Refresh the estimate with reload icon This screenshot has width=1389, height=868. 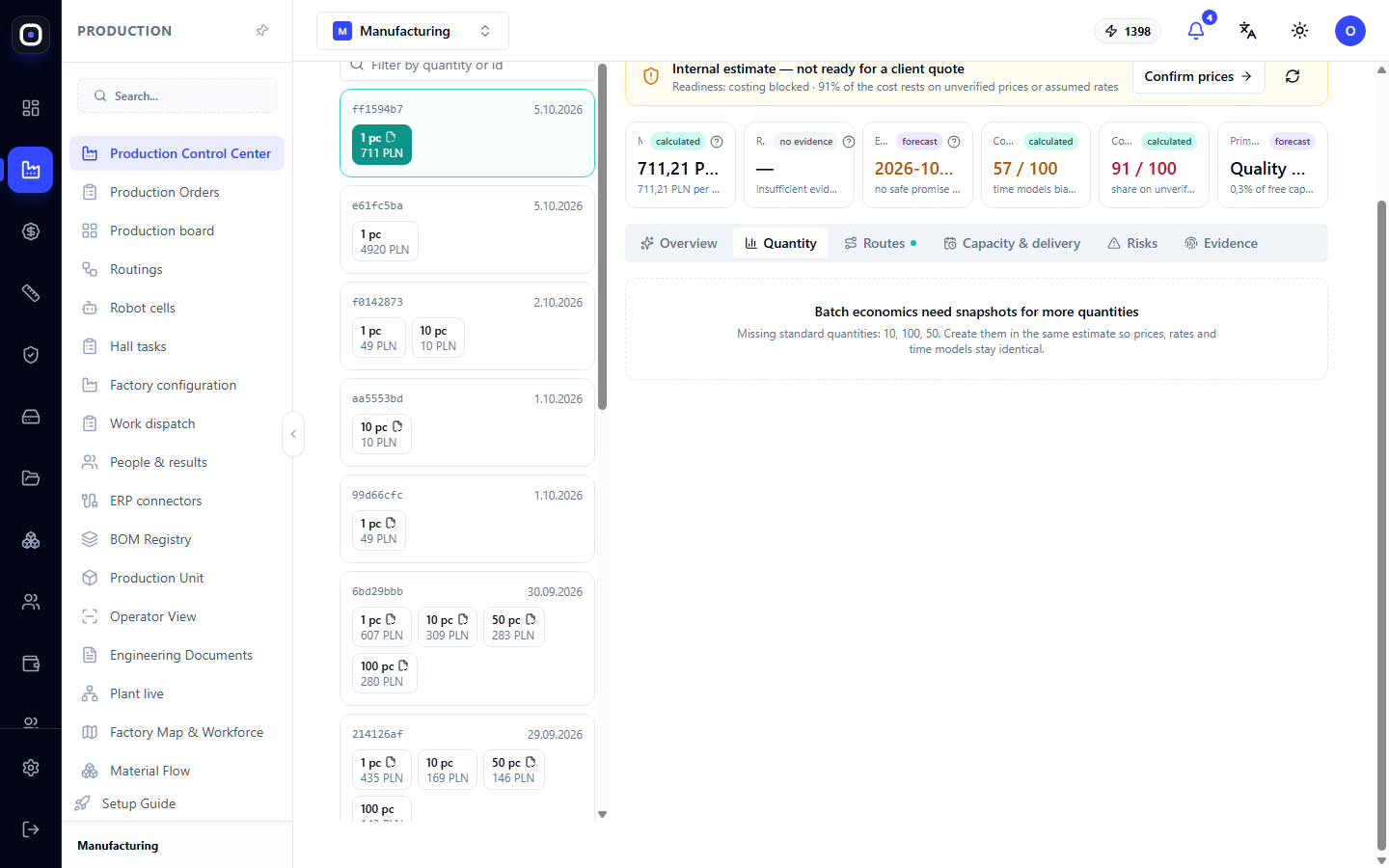tap(1293, 76)
